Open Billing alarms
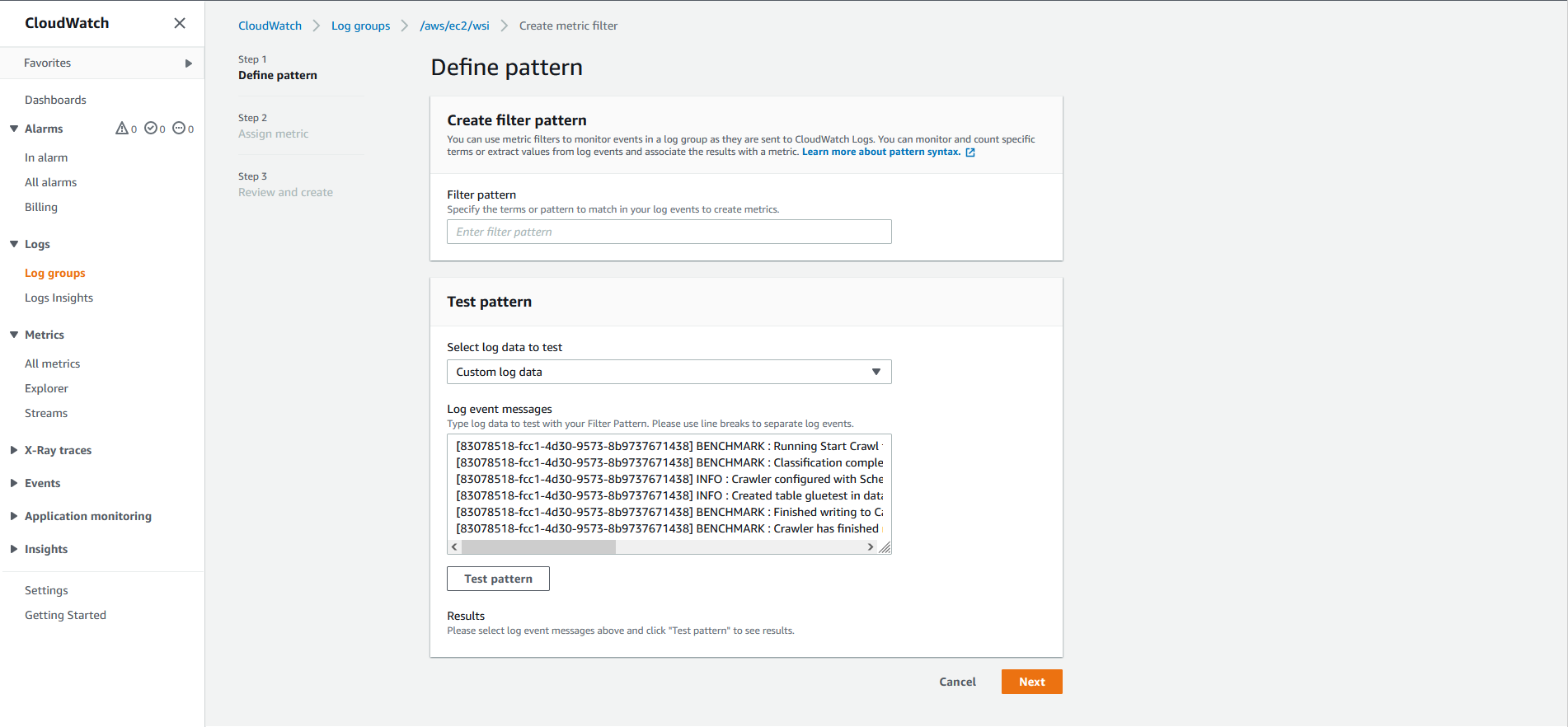This screenshot has height=727, width=1568. tap(41, 207)
